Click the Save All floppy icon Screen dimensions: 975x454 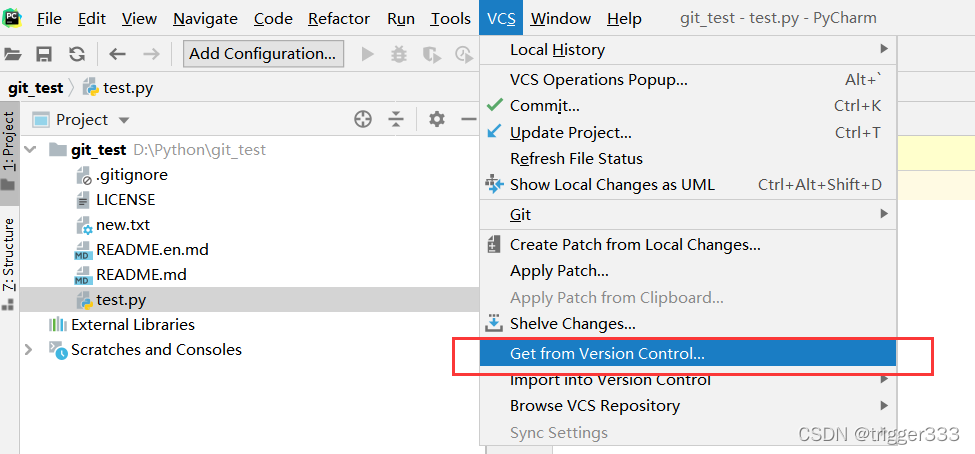coord(44,55)
